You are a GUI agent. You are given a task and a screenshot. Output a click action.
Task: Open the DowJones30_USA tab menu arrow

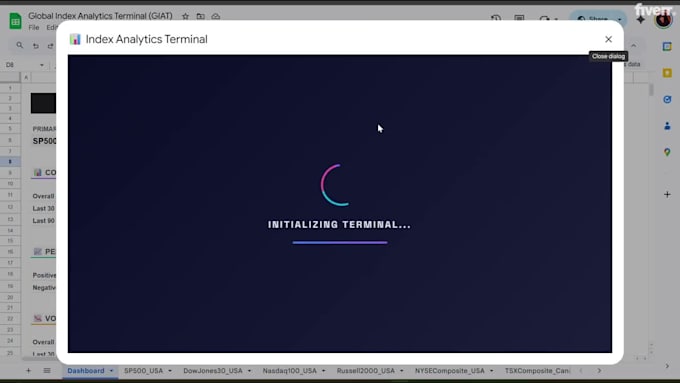point(249,371)
